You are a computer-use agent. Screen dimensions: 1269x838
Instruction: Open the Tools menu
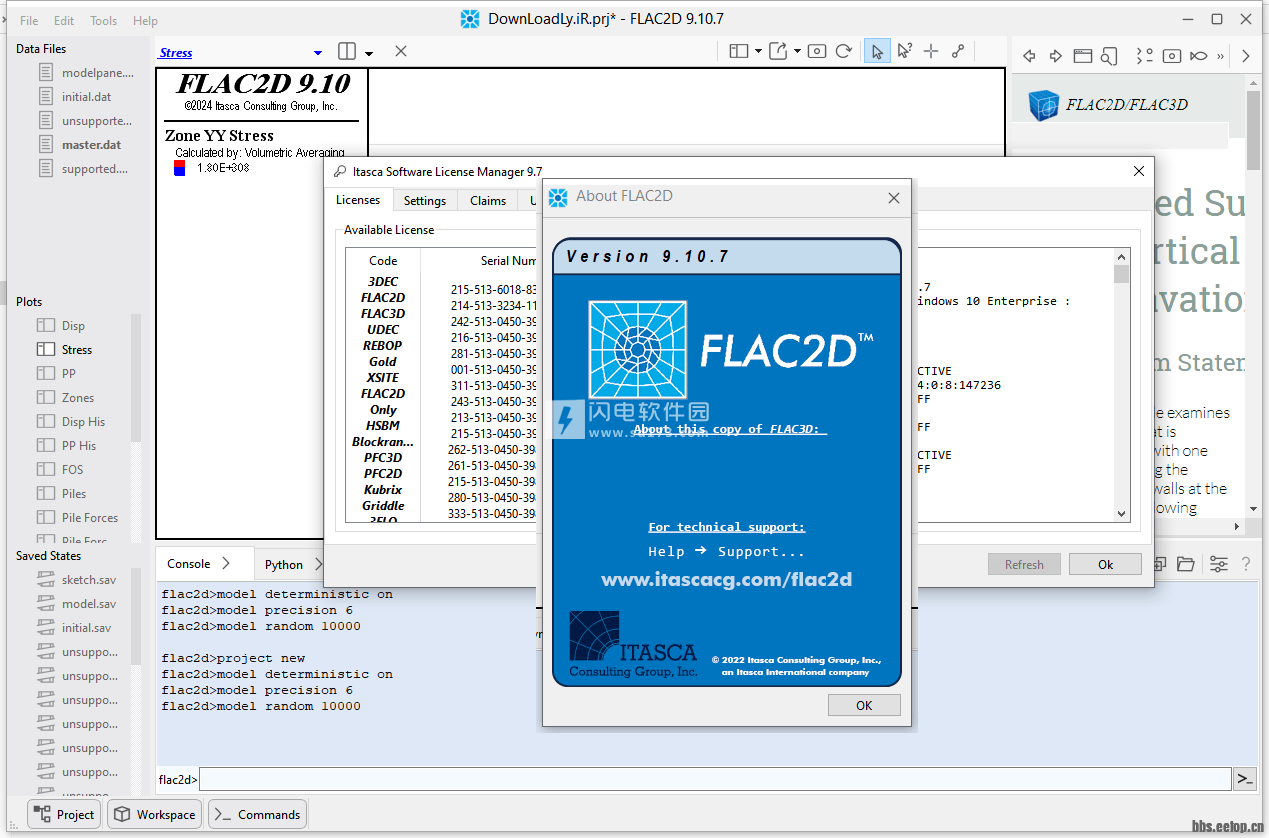[103, 20]
